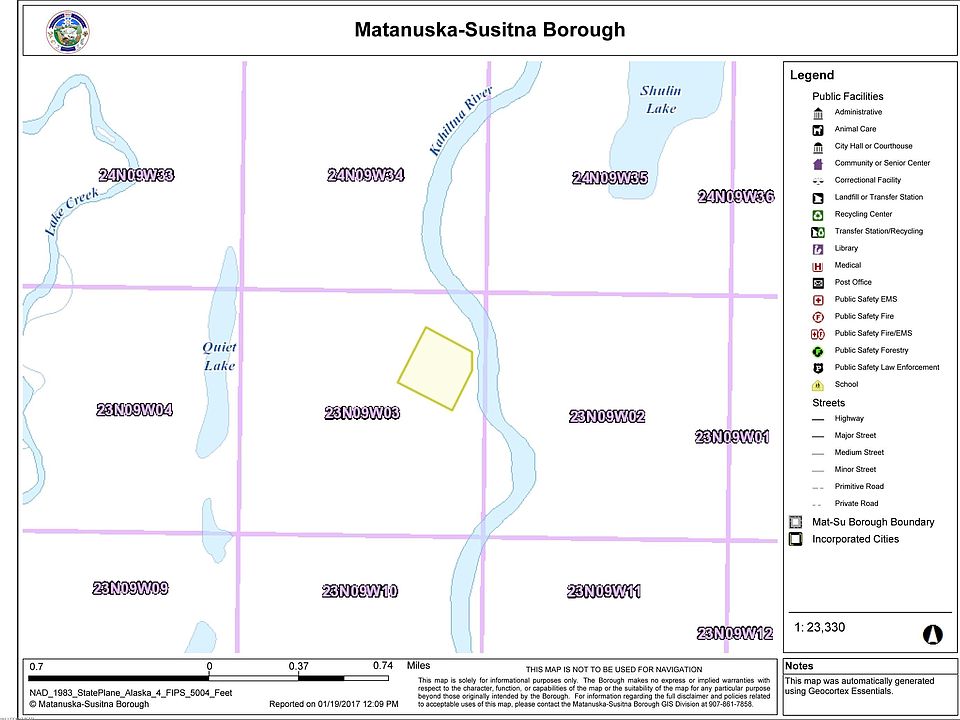Click the Public Safety Fire icon

(x=817, y=317)
